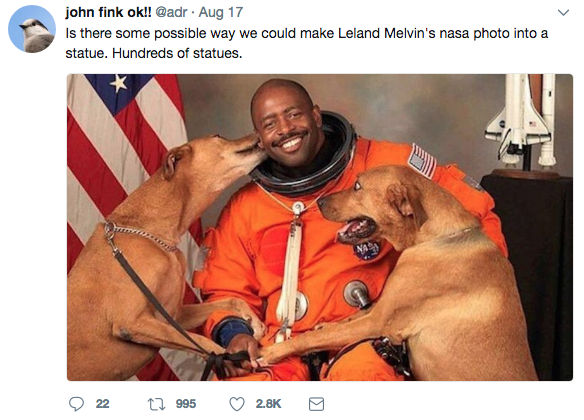584x420 pixels.
Task: Open the bird profile avatar
Action: [32, 29]
